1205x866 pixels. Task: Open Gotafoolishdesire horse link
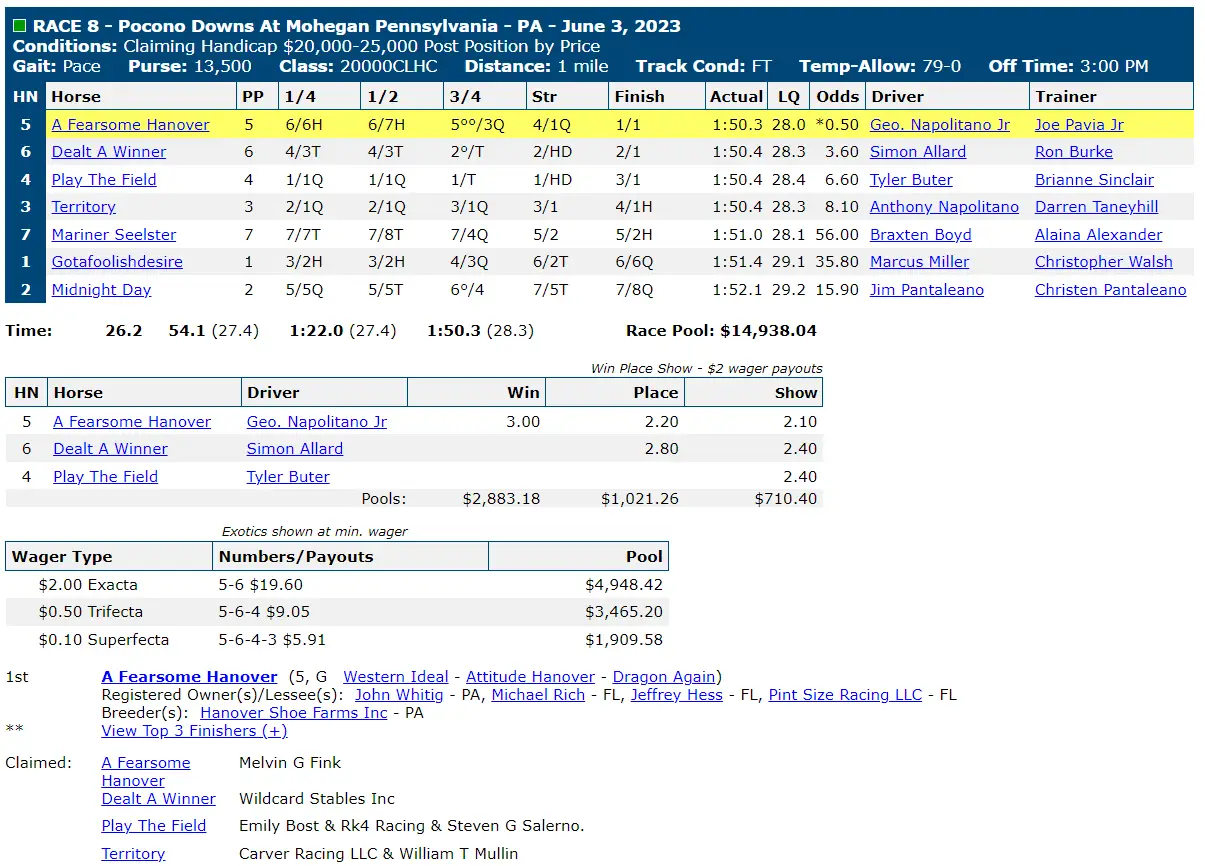coord(117,262)
